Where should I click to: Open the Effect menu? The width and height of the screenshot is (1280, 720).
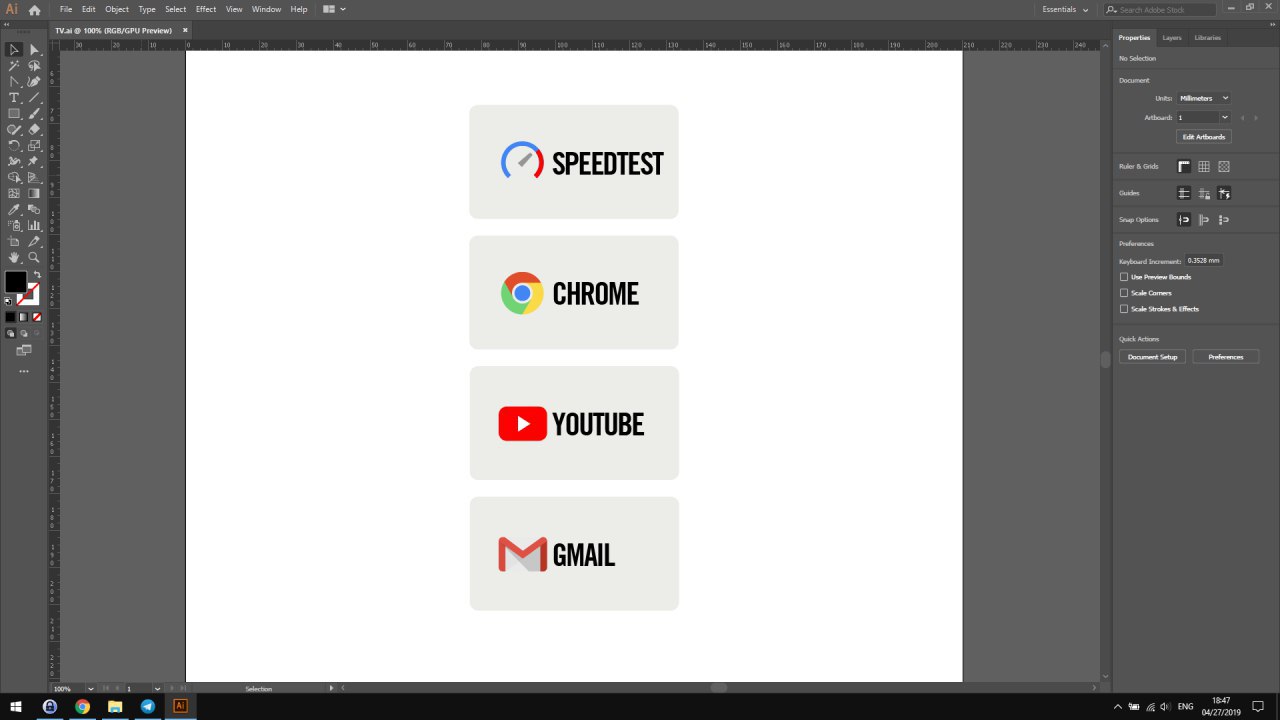click(206, 9)
